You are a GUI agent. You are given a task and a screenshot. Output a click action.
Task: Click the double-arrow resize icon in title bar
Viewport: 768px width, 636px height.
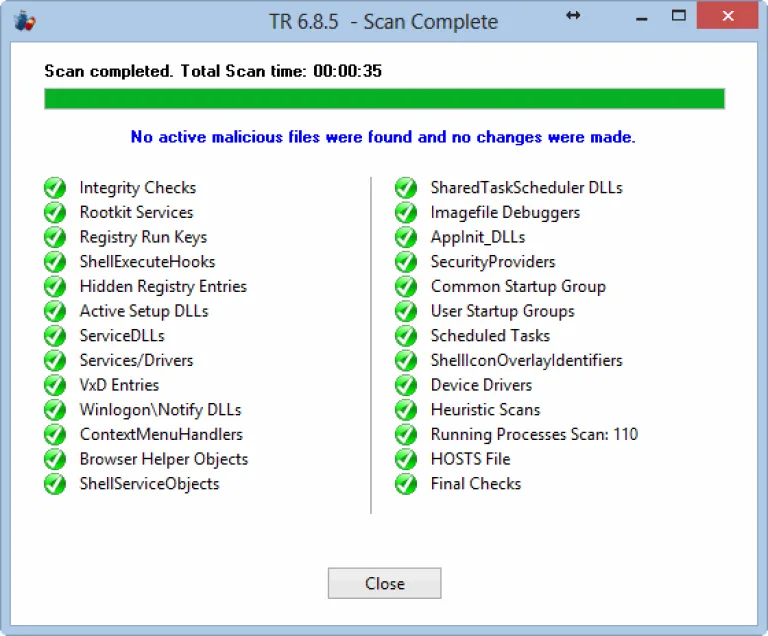(x=573, y=15)
